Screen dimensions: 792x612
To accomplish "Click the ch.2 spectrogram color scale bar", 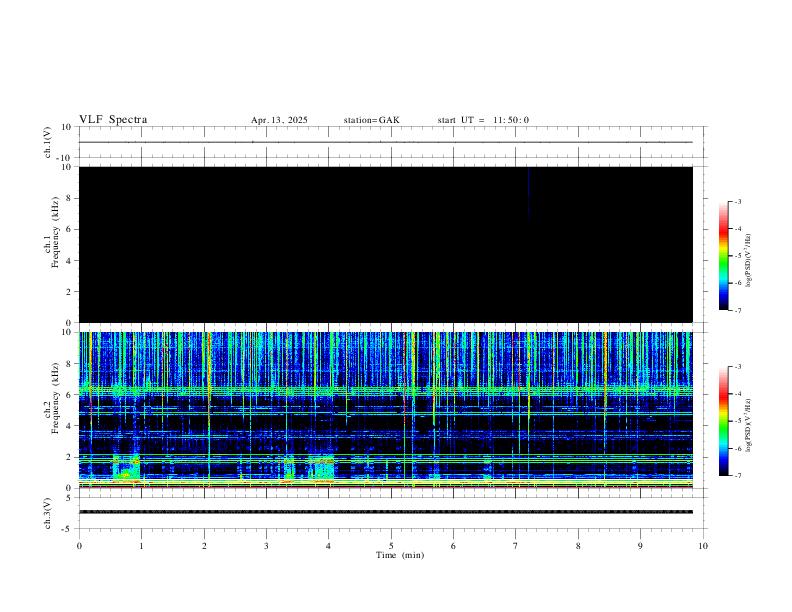I will pos(724,421).
